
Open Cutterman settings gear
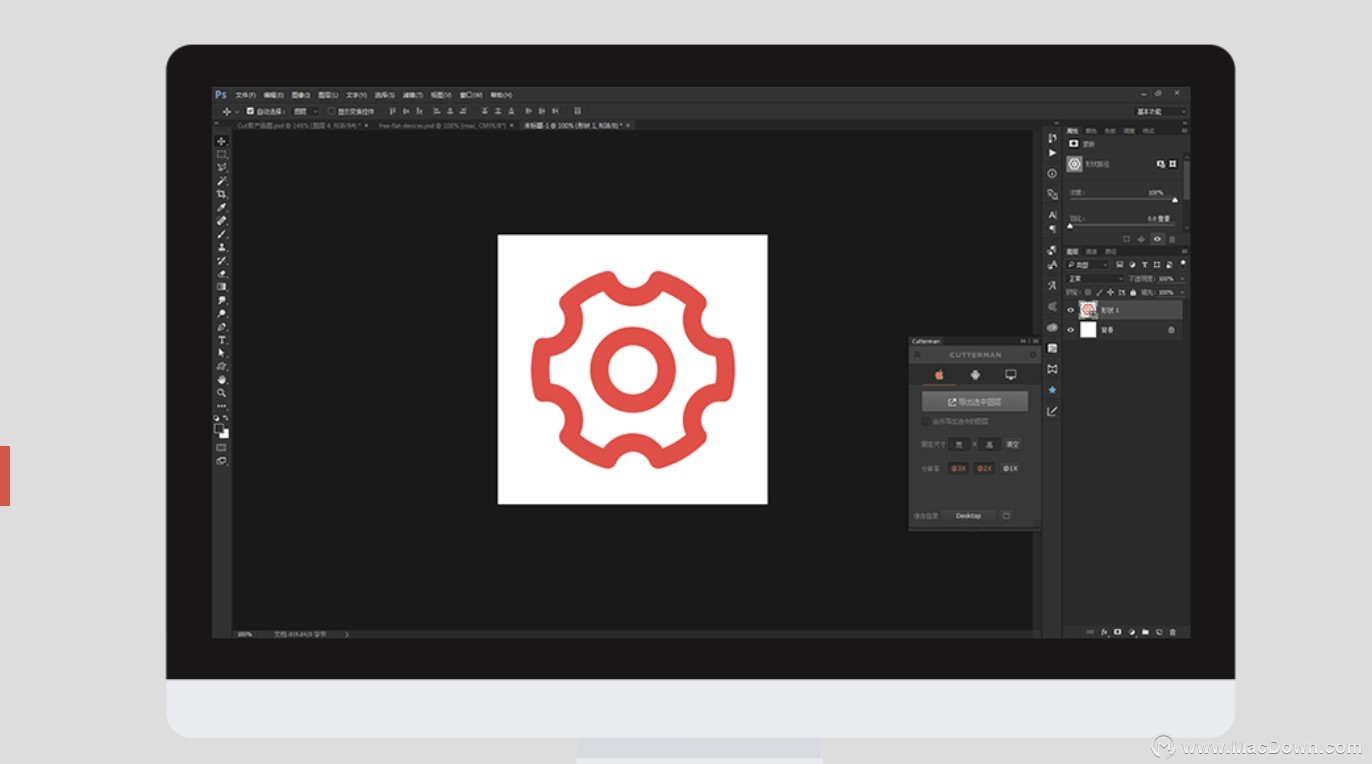coord(1033,355)
